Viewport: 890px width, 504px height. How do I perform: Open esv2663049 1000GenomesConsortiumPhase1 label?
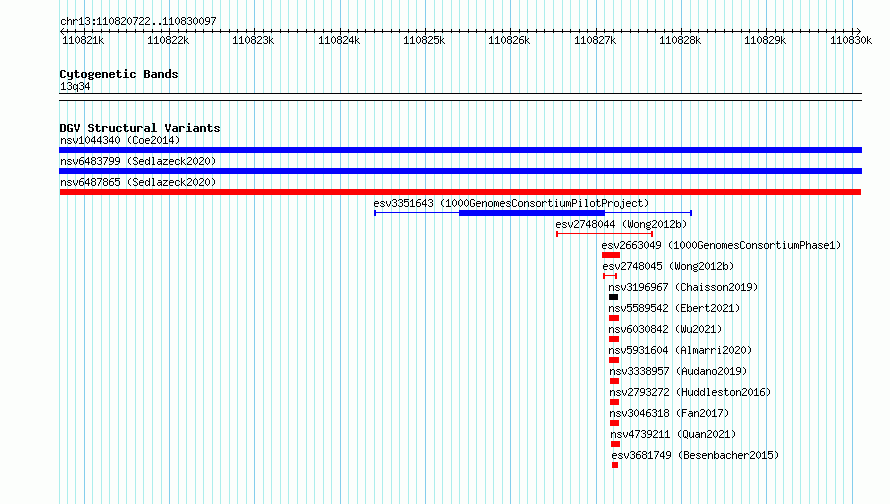pyautogui.click(x=721, y=245)
